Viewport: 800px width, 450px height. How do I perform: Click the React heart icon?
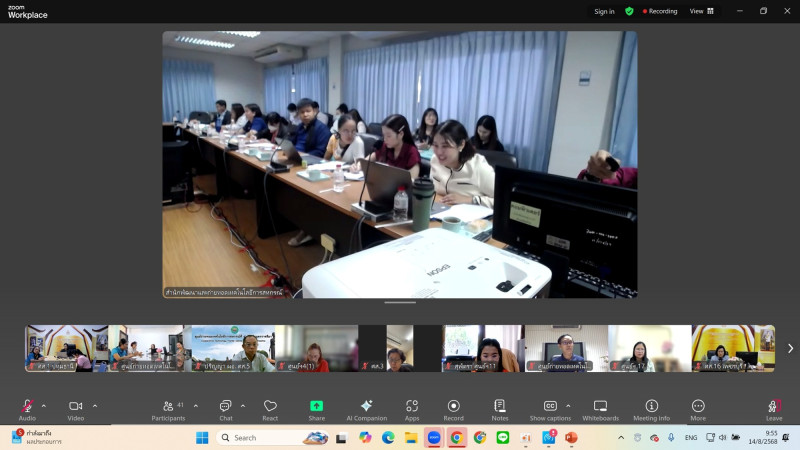270,407
